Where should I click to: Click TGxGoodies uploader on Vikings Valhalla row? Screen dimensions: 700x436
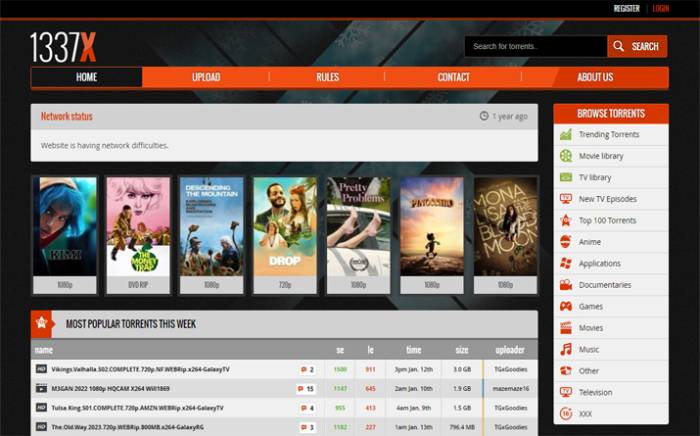[x=511, y=370]
